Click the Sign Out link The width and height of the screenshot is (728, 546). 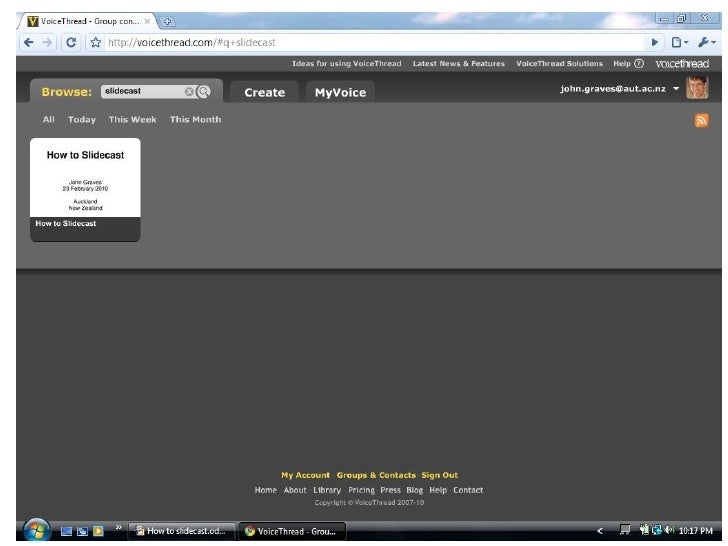tap(440, 475)
